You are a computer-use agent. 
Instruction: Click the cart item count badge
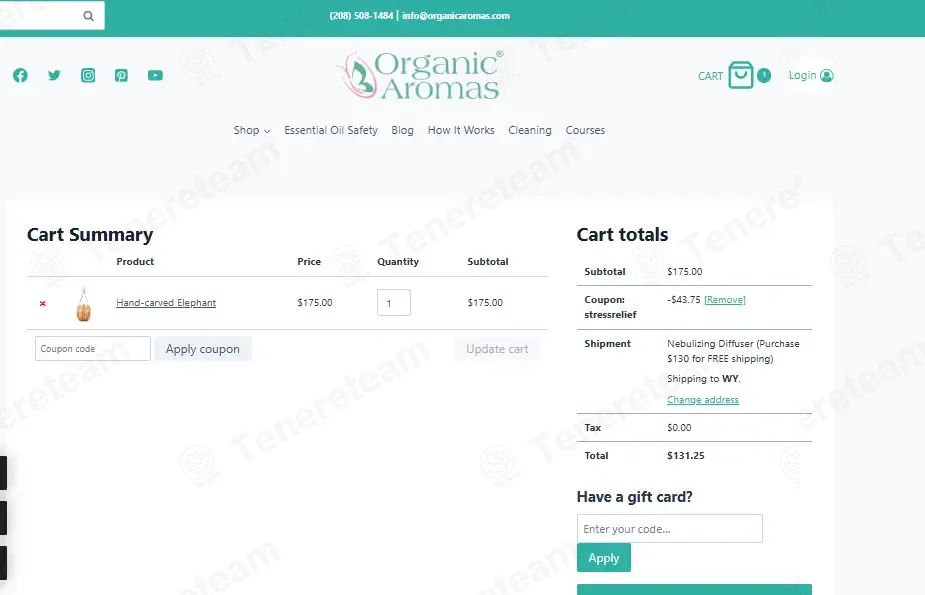pyautogui.click(x=764, y=75)
